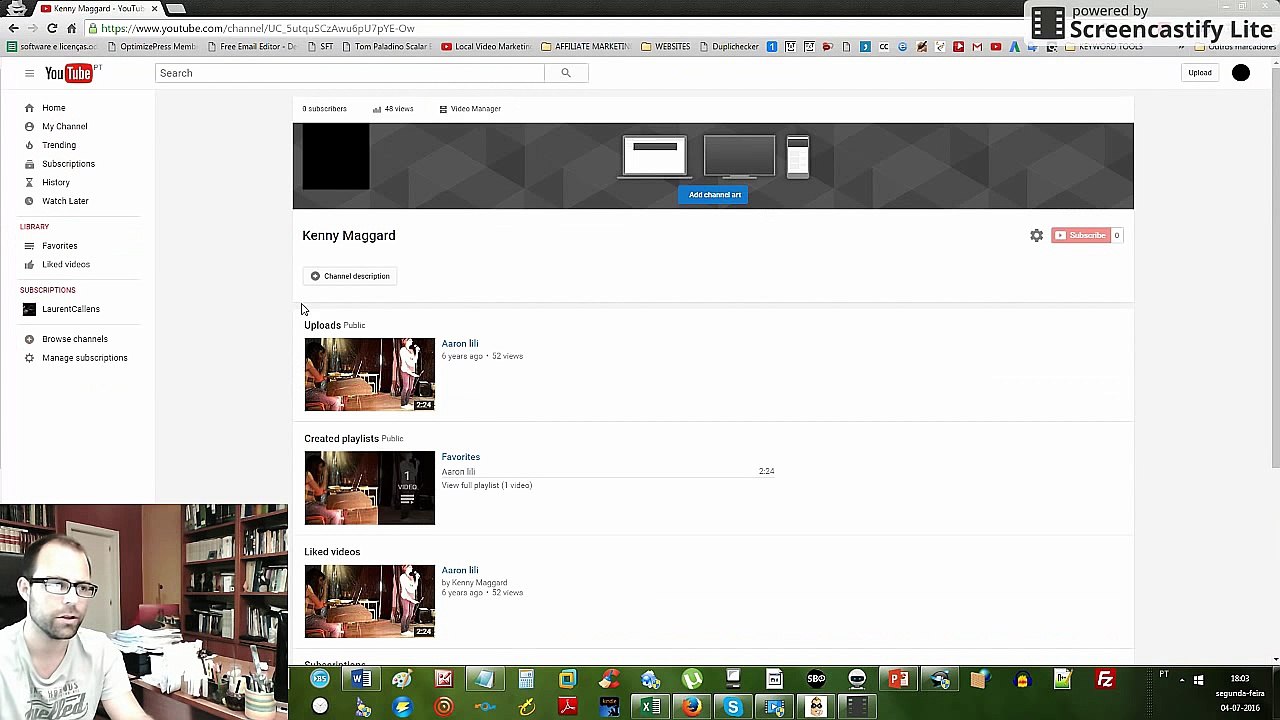Click the YouTube logo
Viewport: 1280px width, 720px height.
[x=69, y=73]
